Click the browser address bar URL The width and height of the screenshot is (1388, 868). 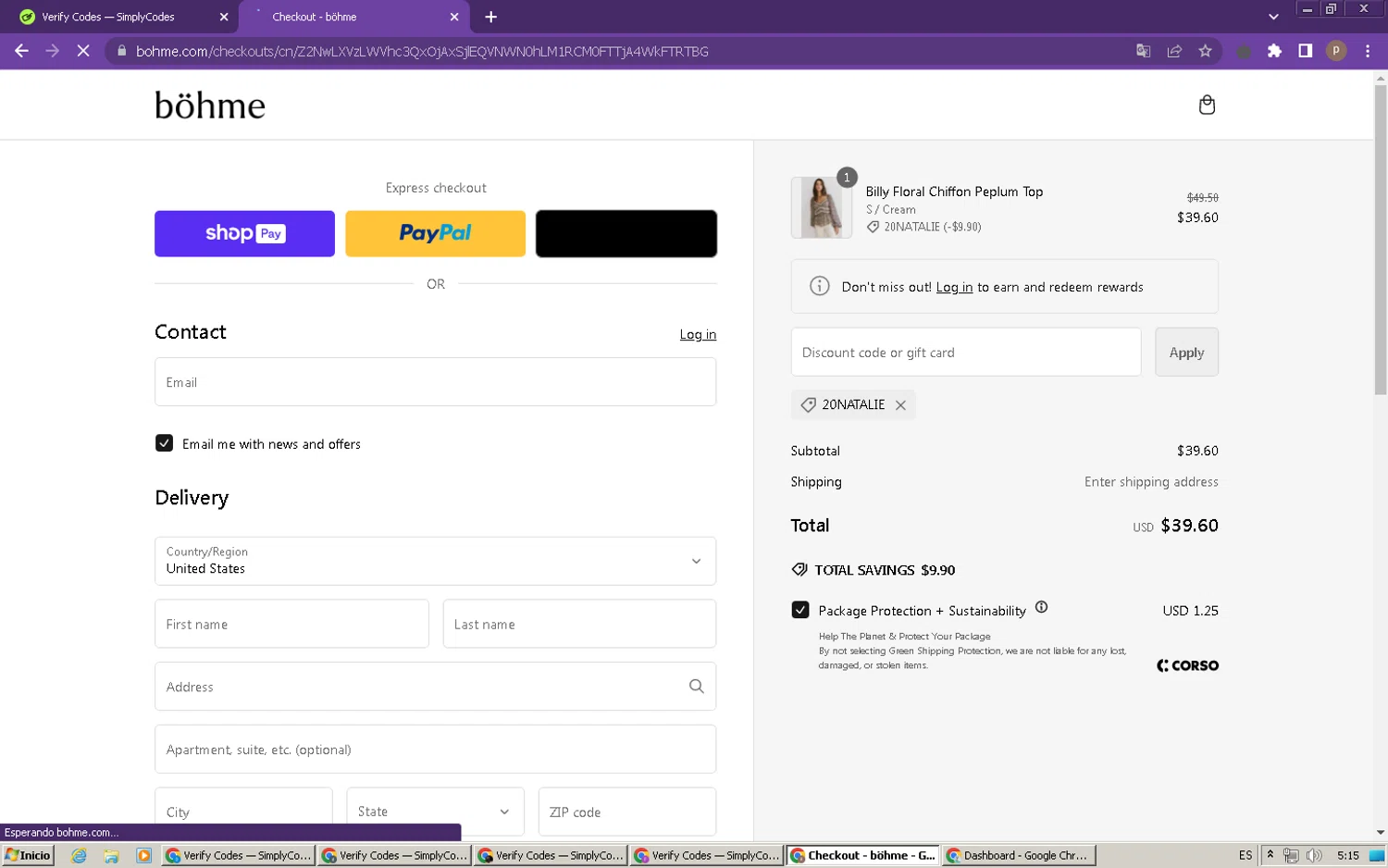[422, 51]
